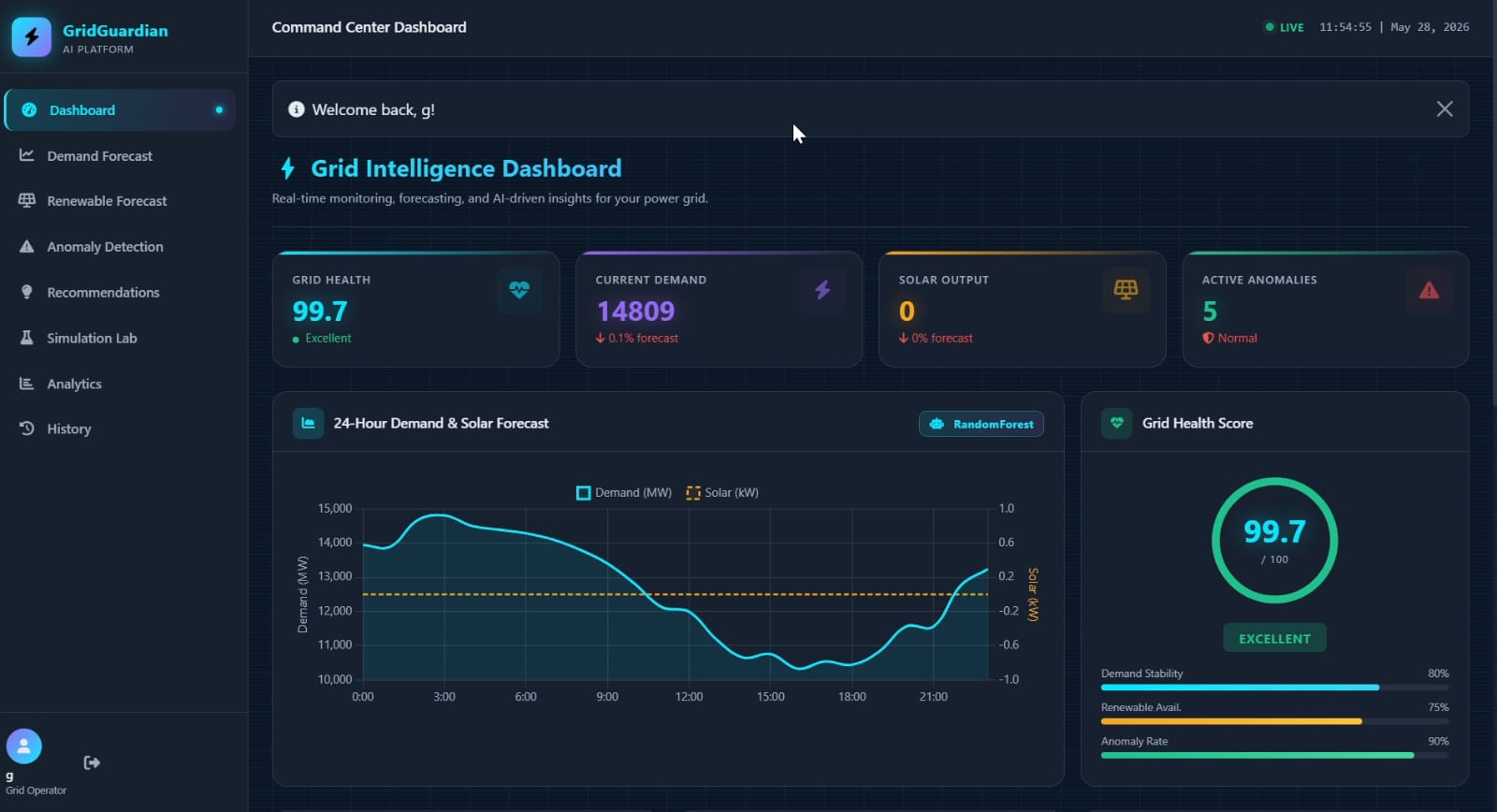Image resolution: width=1497 pixels, height=812 pixels.
Task: Navigate to Anomaly Detection
Action: (120, 247)
